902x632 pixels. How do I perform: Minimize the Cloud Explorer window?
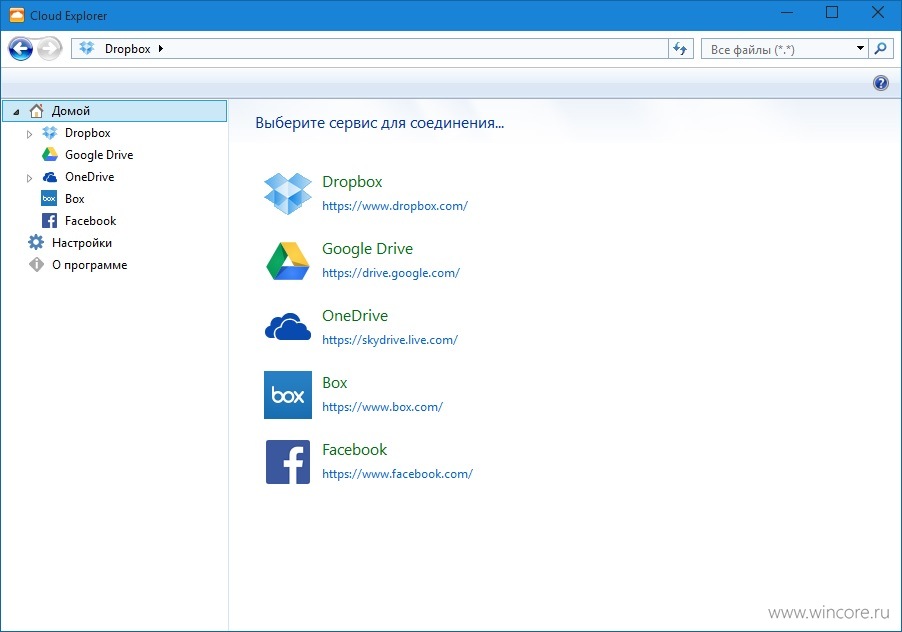click(x=787, y=13)
